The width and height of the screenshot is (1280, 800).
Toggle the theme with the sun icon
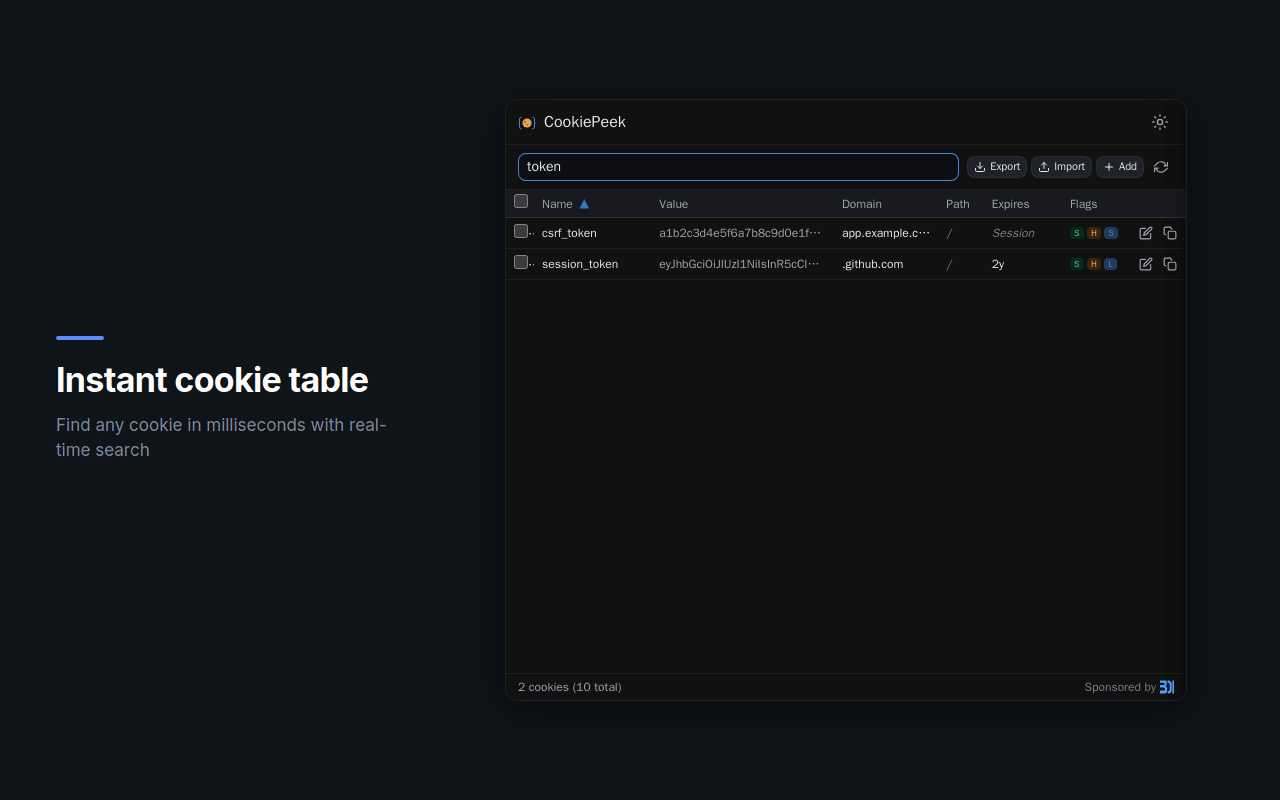(1159, 122)
